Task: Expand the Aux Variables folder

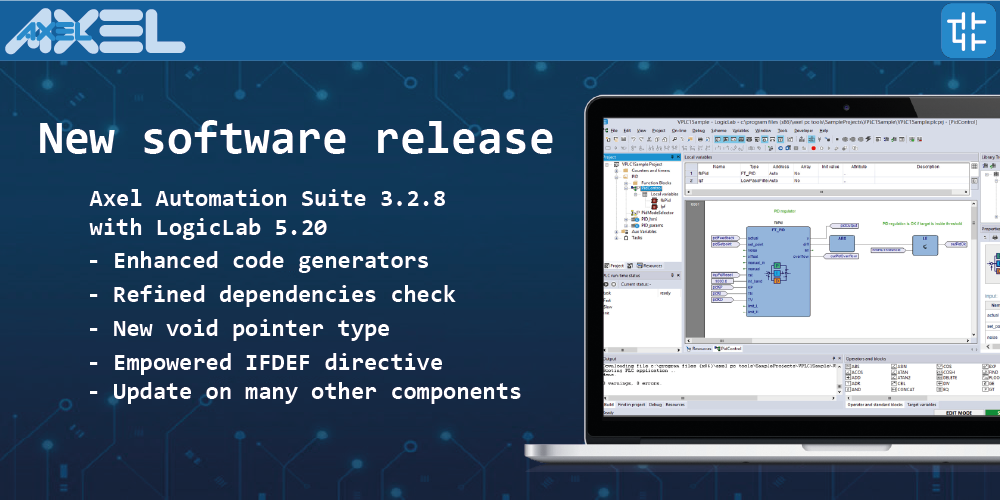Action: coord(617,232)
